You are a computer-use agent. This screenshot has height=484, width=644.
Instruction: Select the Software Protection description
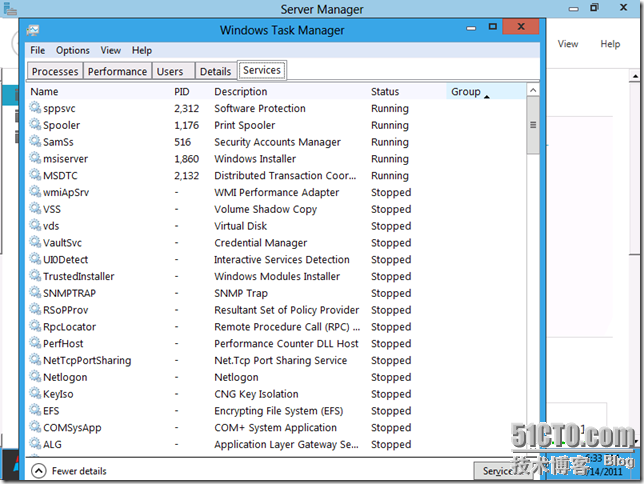click(260, 108)
